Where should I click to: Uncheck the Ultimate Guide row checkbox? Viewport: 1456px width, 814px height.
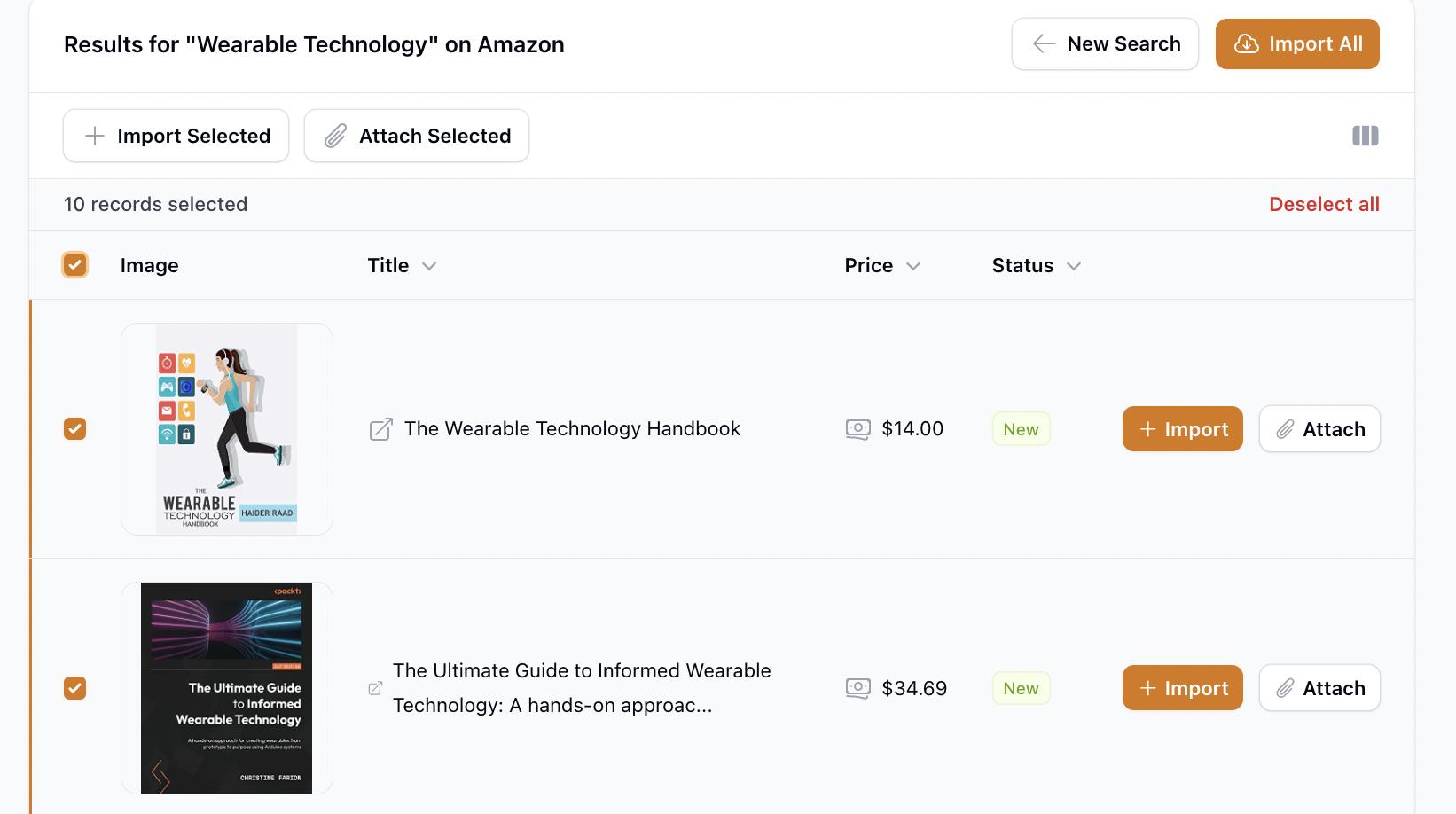pos(75,688)
